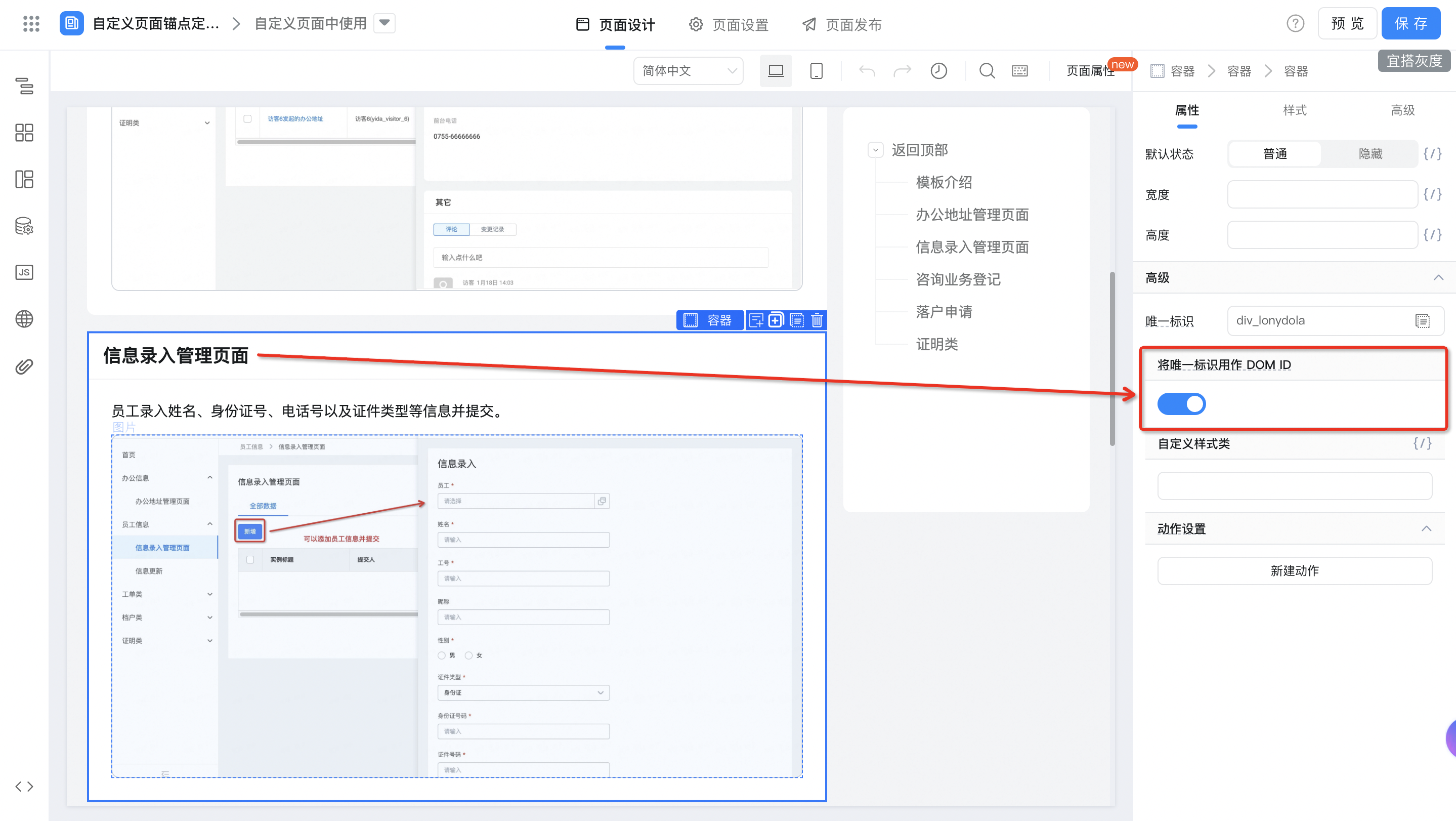Collapse the 动作设置 section
This screenshot has height=821, width=1456.
pos(1426,528)
